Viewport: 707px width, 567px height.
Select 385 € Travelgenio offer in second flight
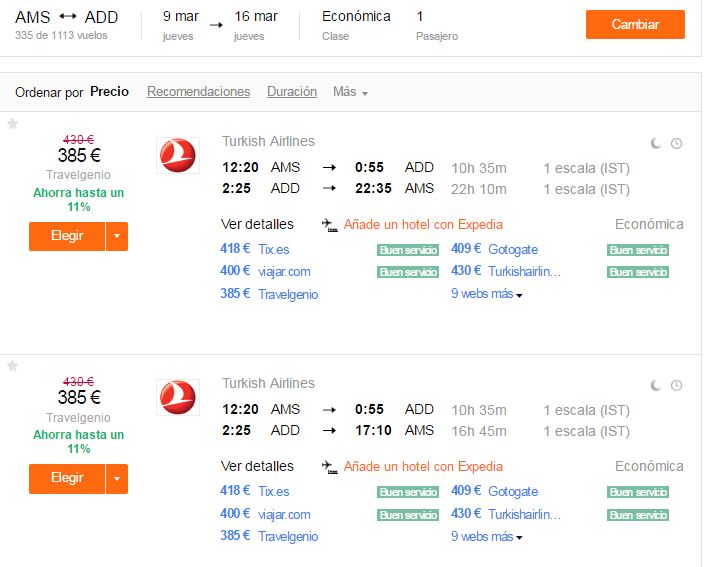(269, 536)
